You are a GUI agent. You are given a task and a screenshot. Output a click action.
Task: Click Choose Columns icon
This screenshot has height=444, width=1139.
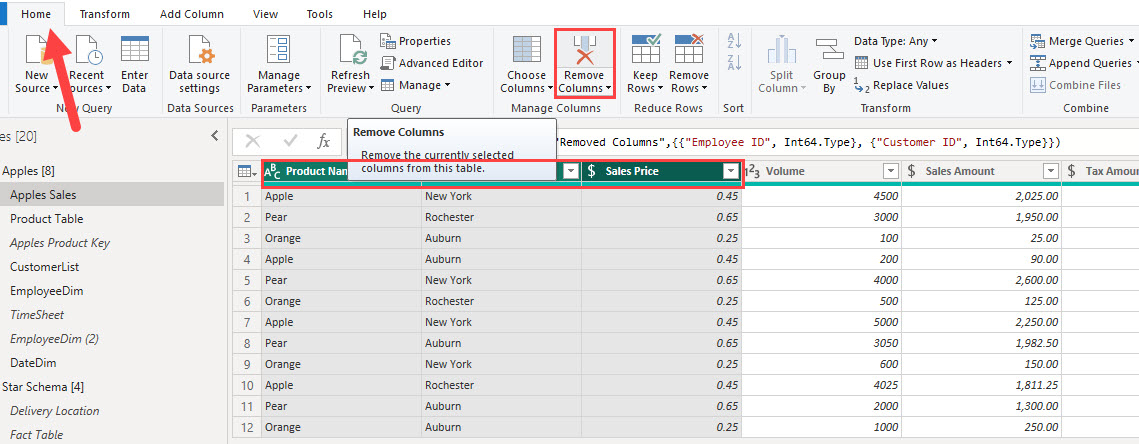click(527, 49)
